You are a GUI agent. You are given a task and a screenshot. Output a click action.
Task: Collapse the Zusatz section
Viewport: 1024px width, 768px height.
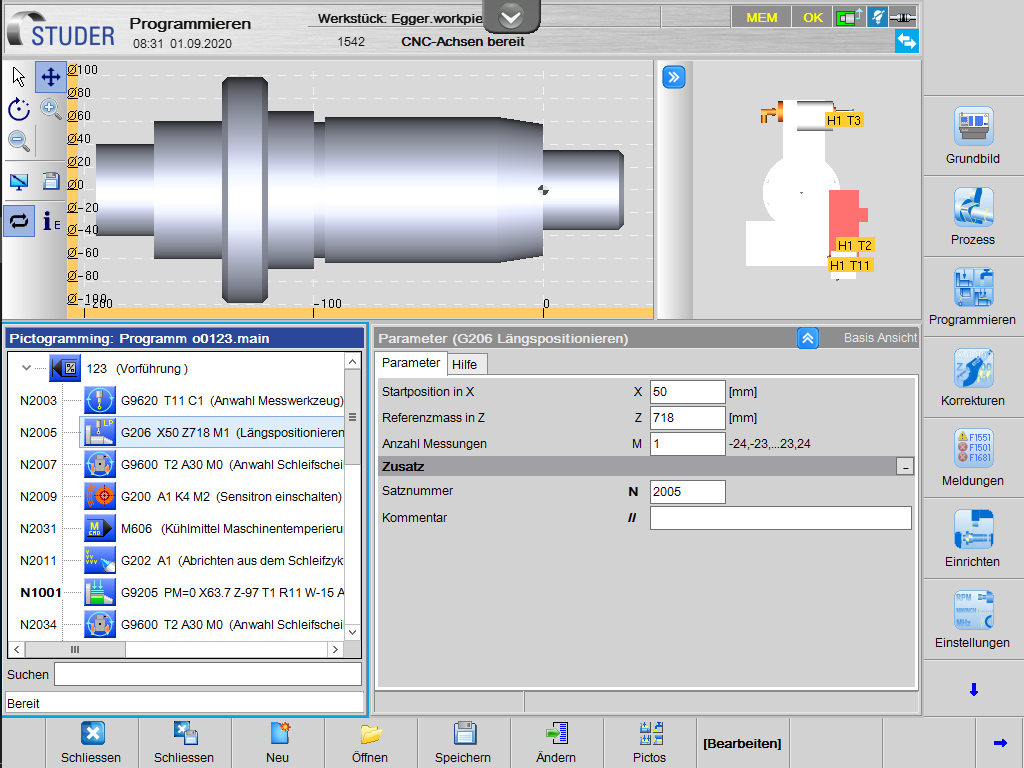(904, 467)
